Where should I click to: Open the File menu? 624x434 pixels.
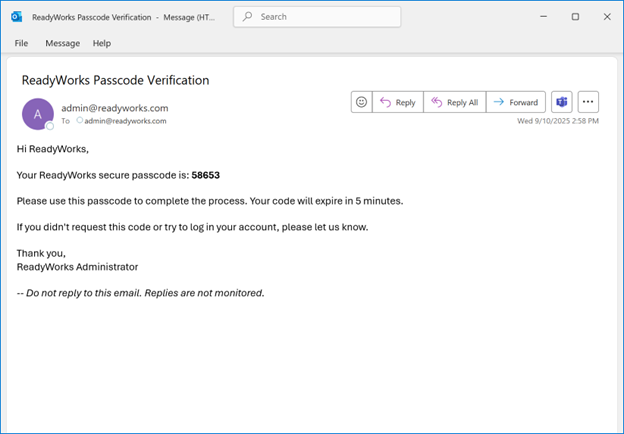point(22,43)
